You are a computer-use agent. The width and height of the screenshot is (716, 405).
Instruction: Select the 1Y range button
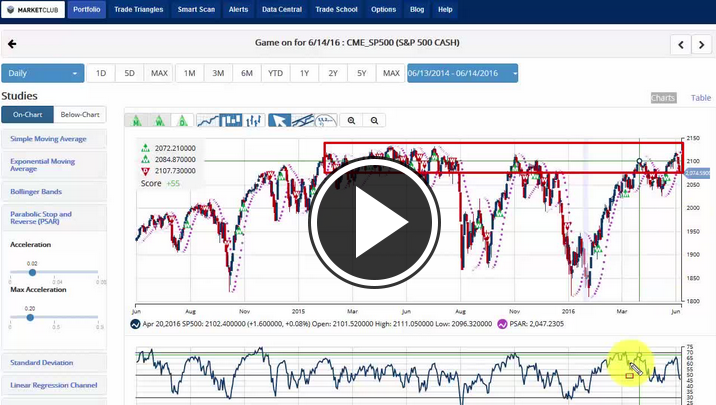305,73
